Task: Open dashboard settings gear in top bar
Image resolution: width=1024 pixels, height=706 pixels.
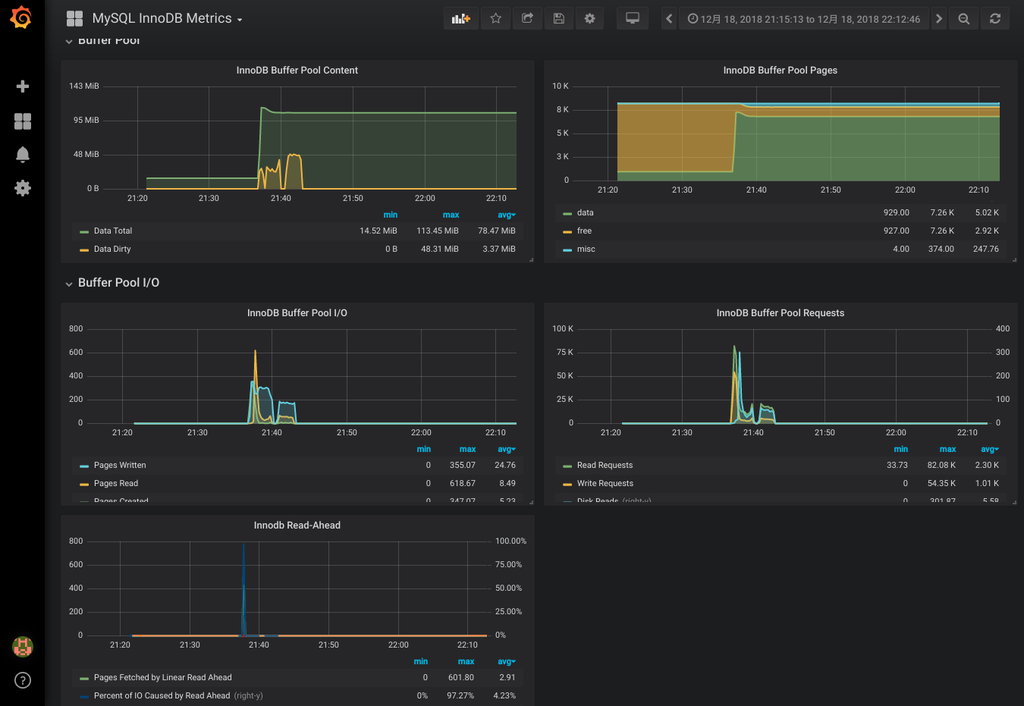Action: 590,18
